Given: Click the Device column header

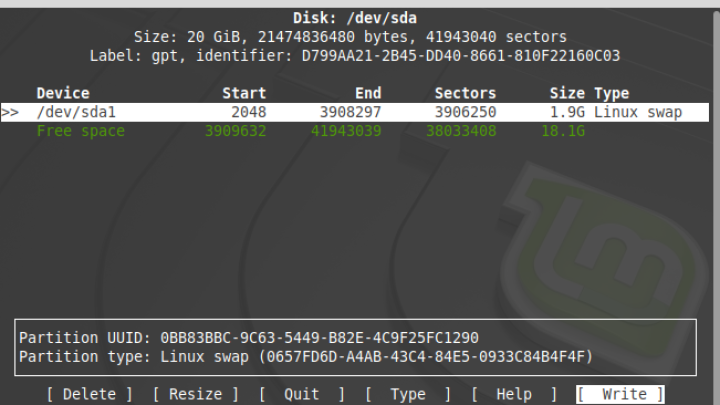Looking at the screenshot, I should pos(63,94).
